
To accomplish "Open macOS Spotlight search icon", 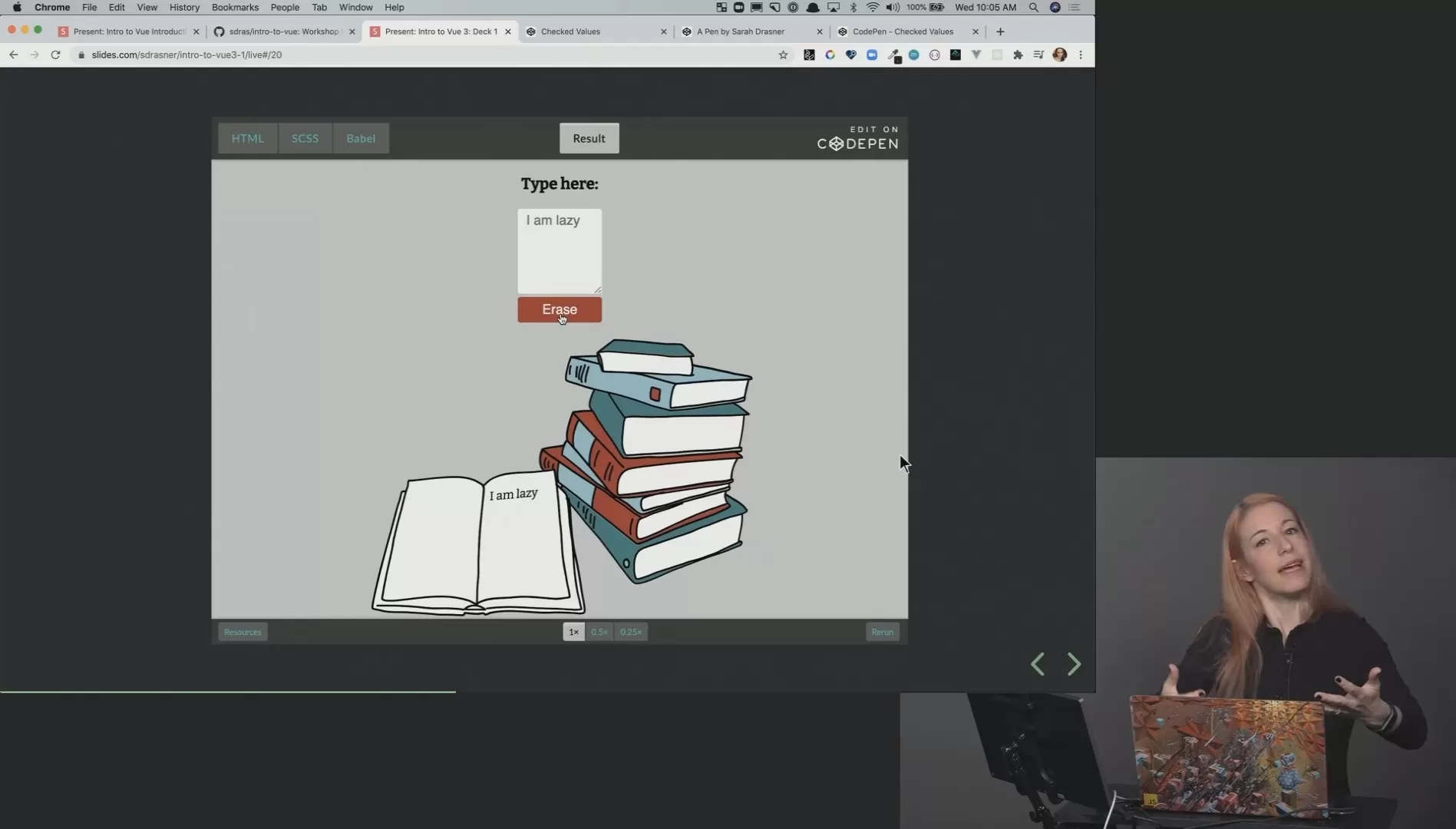I will coord(1034,7).
